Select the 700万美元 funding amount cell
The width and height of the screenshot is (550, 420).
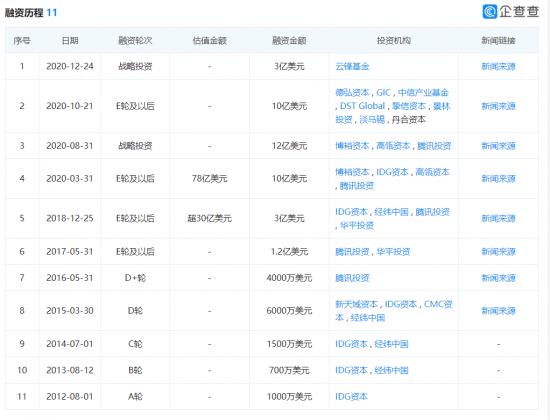[289, 370]
